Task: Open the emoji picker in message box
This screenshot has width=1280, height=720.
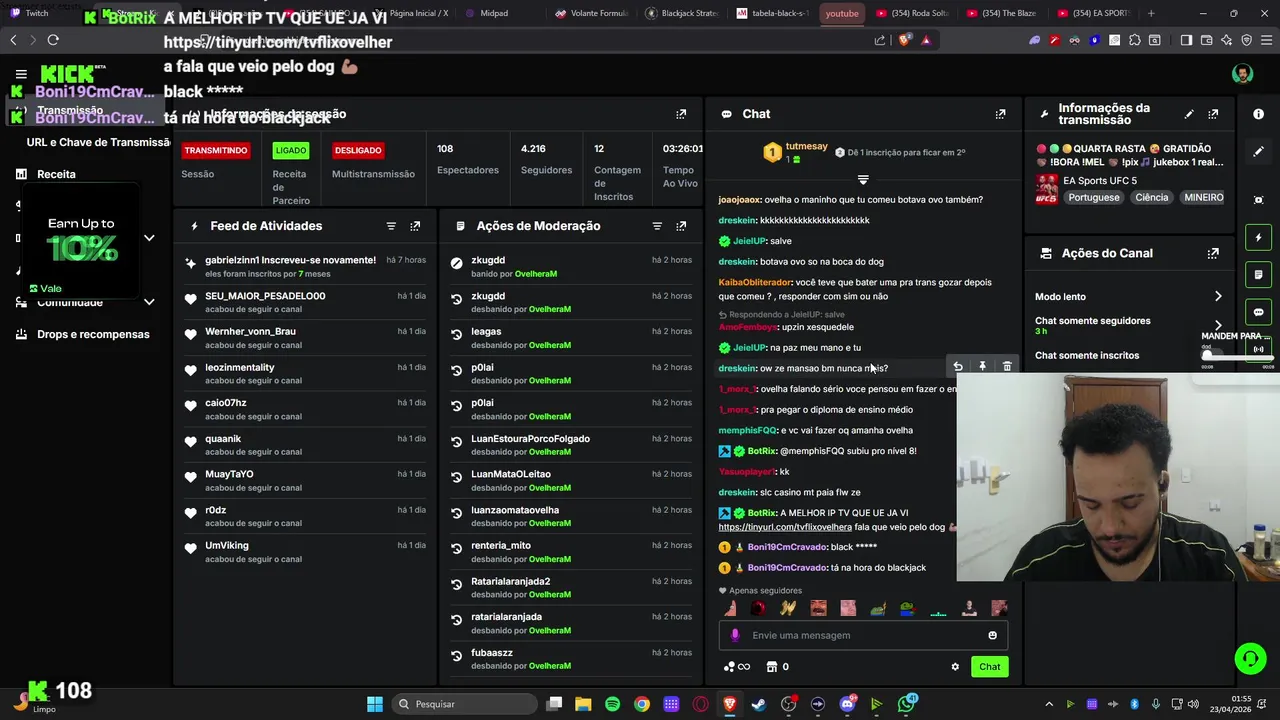Action: (x=992, y=635)
